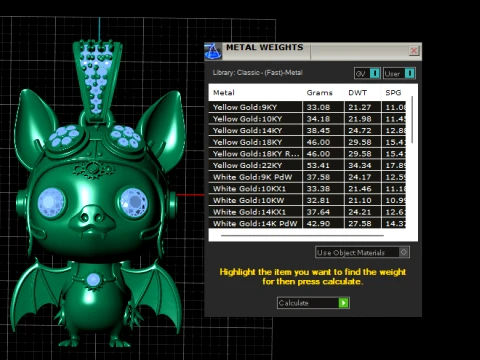Image resolution: width=480 pixels, height=360 pixels.
Task: Select the White Gold:9K PdW row
Action: 307,177
